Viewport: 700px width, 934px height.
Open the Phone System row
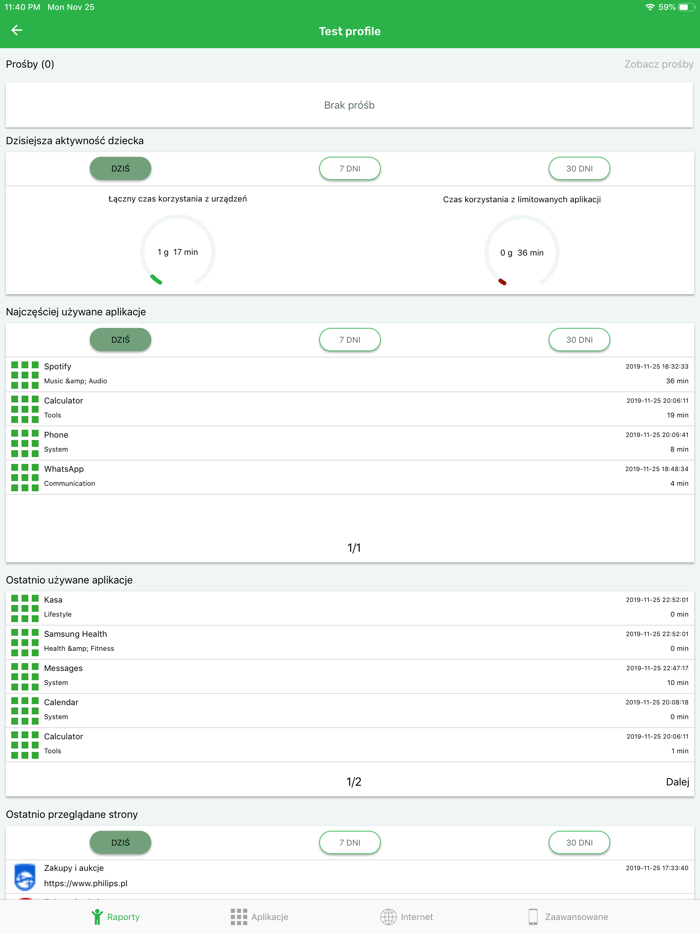pyautogui.click(x=350, y=443)
